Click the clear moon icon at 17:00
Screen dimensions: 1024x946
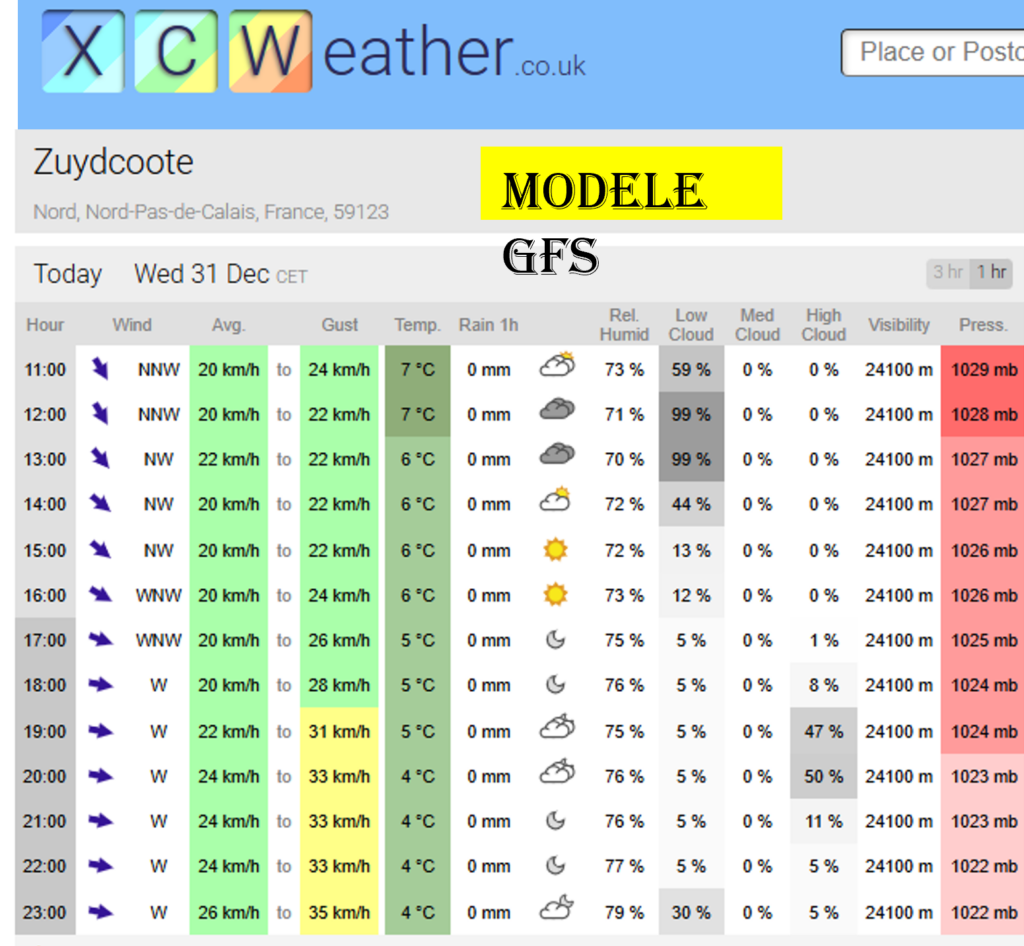click(555, 640)
